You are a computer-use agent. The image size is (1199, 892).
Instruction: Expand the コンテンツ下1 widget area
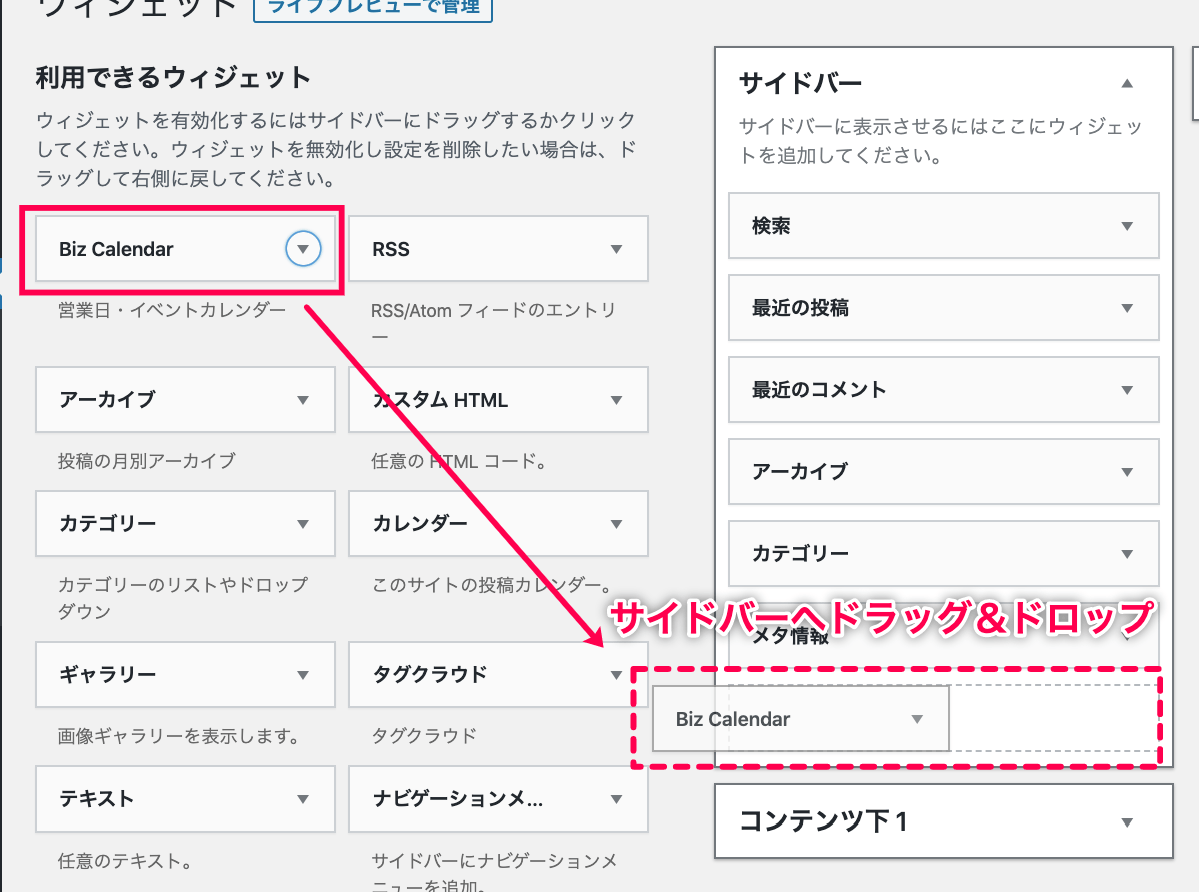coord(1127,822)
